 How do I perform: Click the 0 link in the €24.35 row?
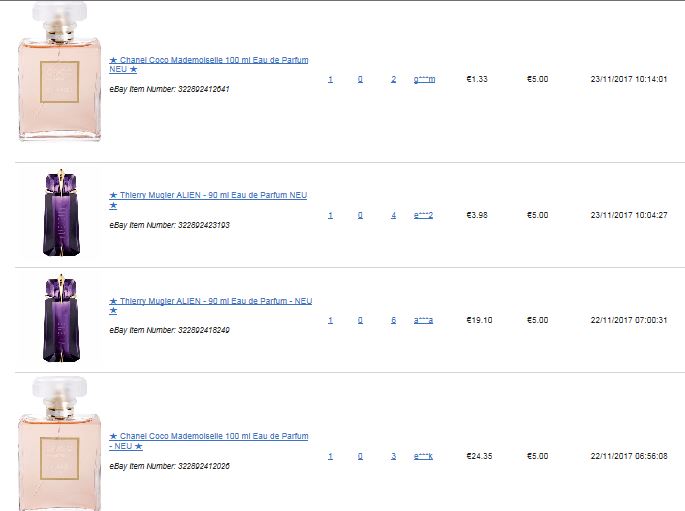coord(360,456)
